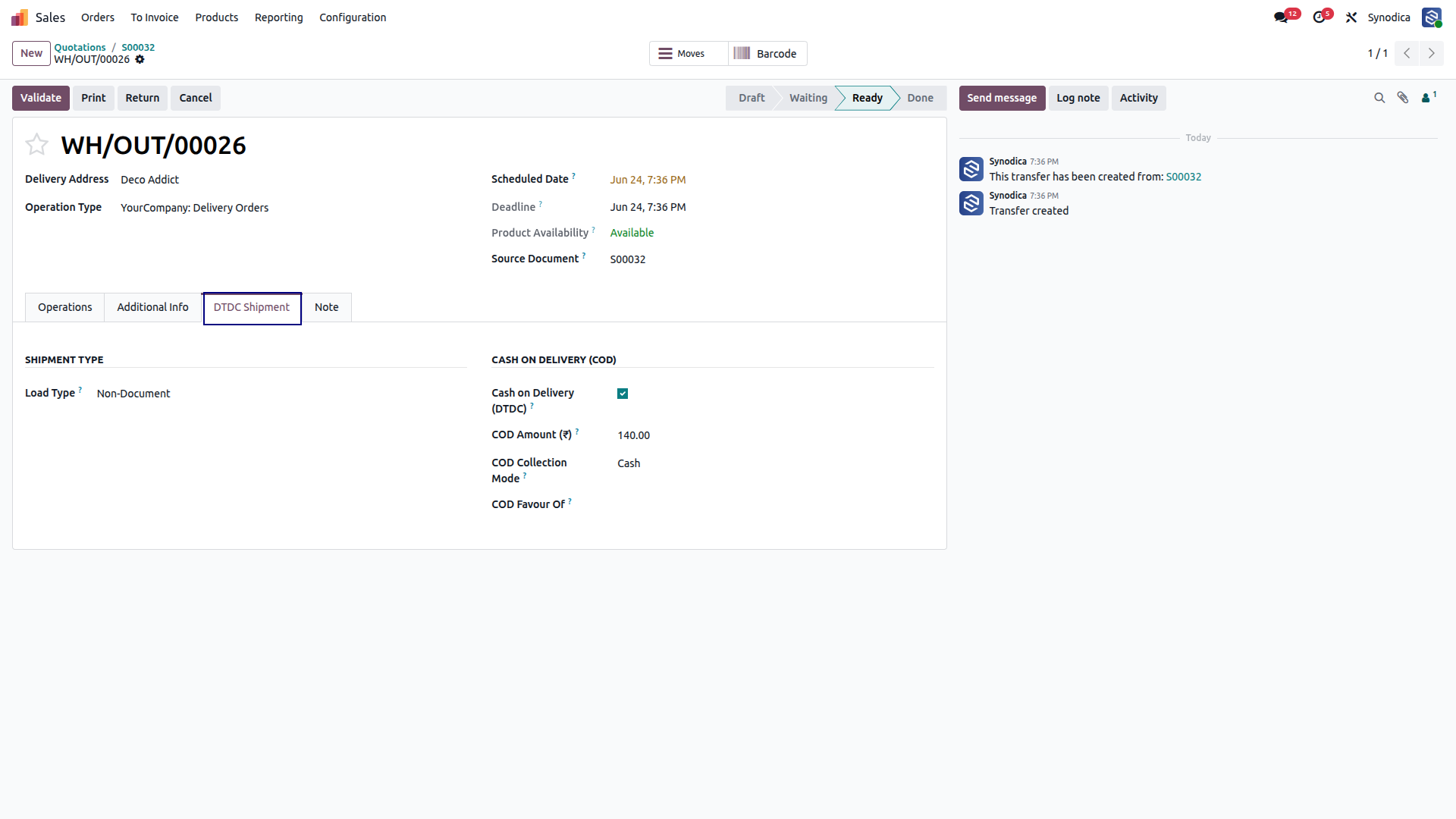Show the COD Amount help tooltip mark
The image size is (1456, 819).
point(577,431)
